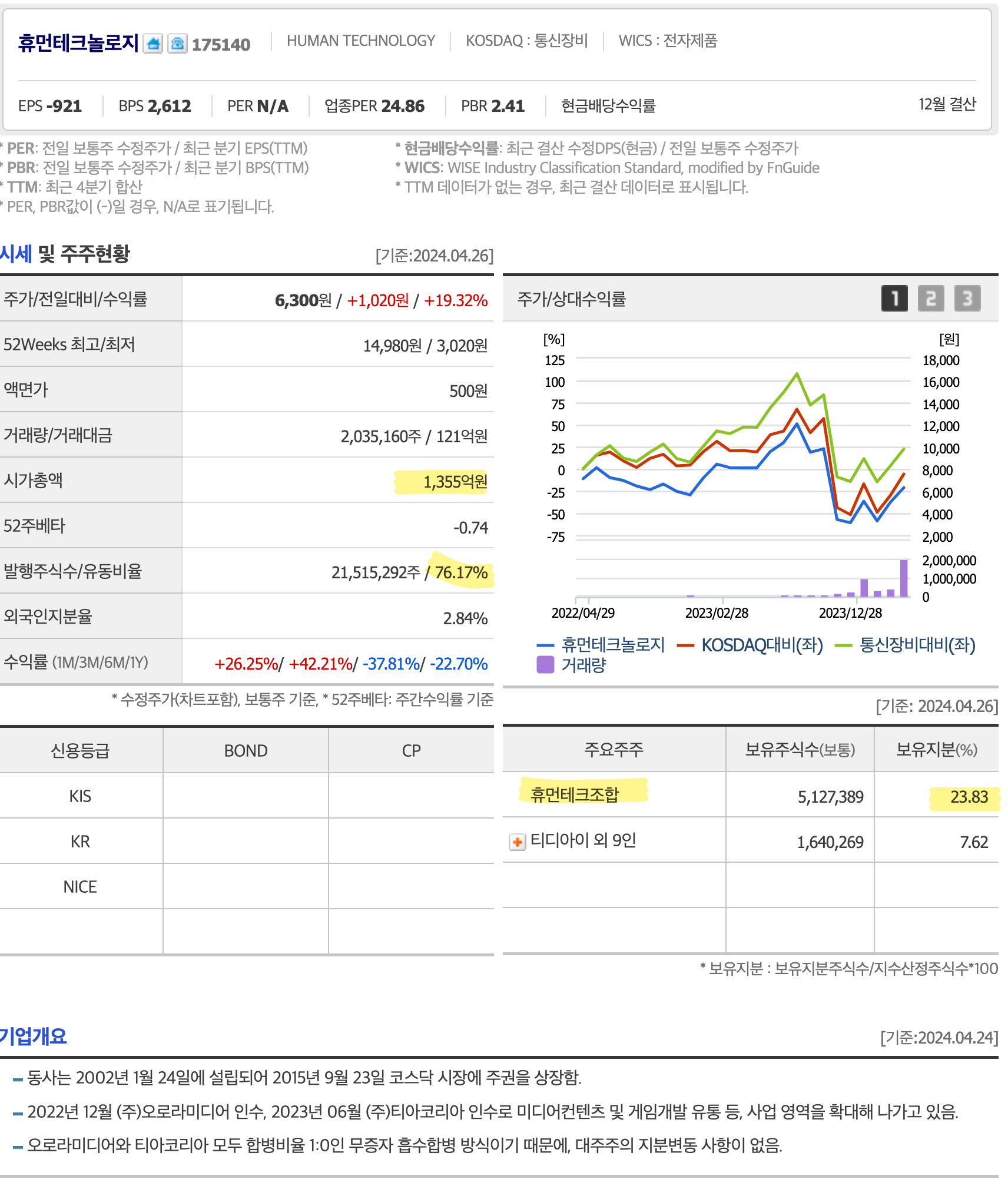Click the current price 6,300원
The width and height of the screenshot is (1008, 1179).
(x=303, y=300)
